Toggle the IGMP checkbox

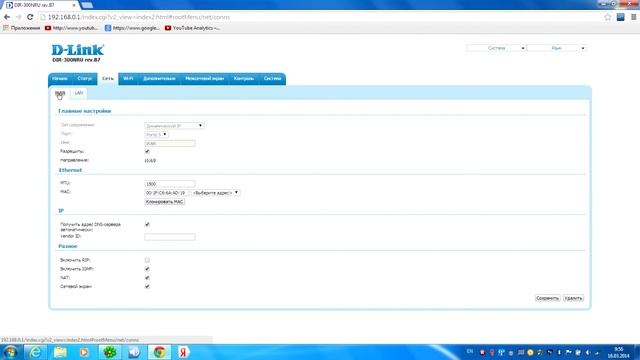147,269
